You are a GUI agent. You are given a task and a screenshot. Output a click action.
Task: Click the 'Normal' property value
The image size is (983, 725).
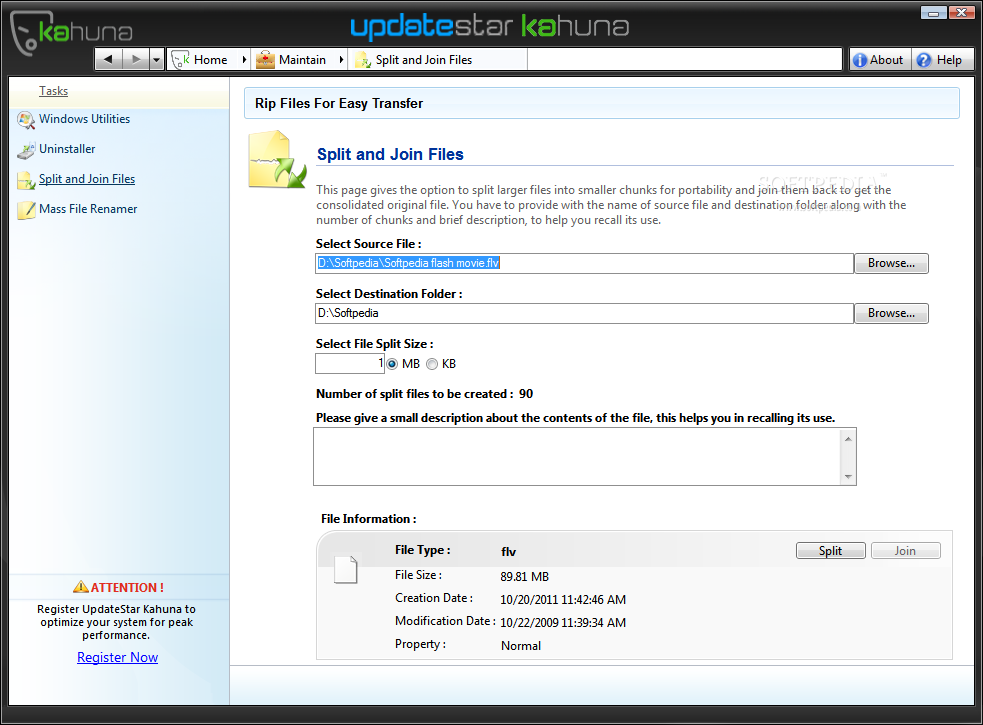(x=521, y=646)
